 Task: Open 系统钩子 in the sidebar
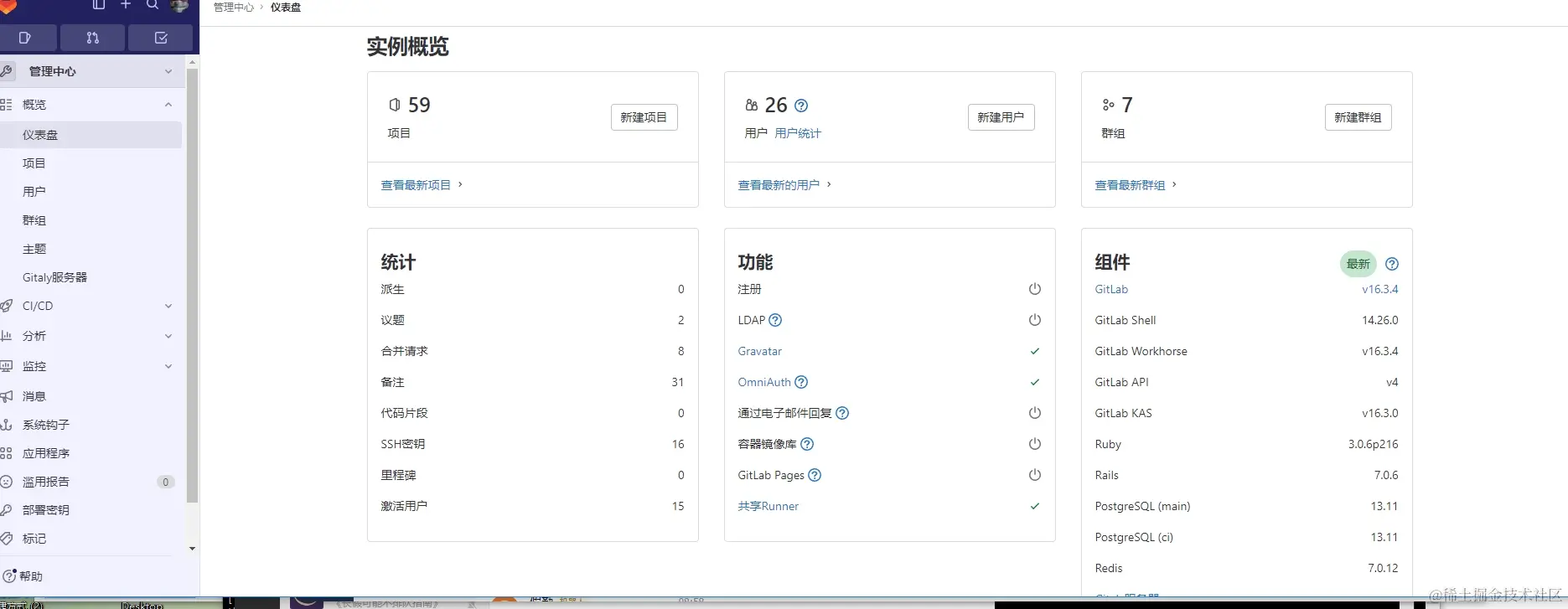tap(91, 425)
